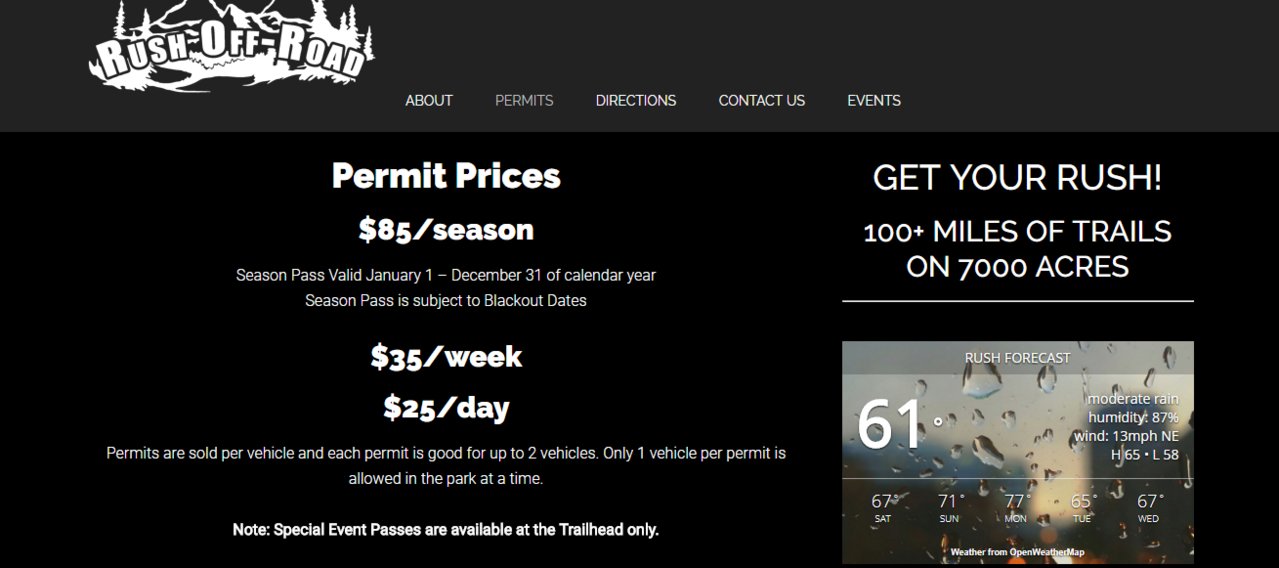This screenshot has width=1279, height=568.
Task: Open the Weather from OpenWeatherMap link
Action: [1017, 551]
